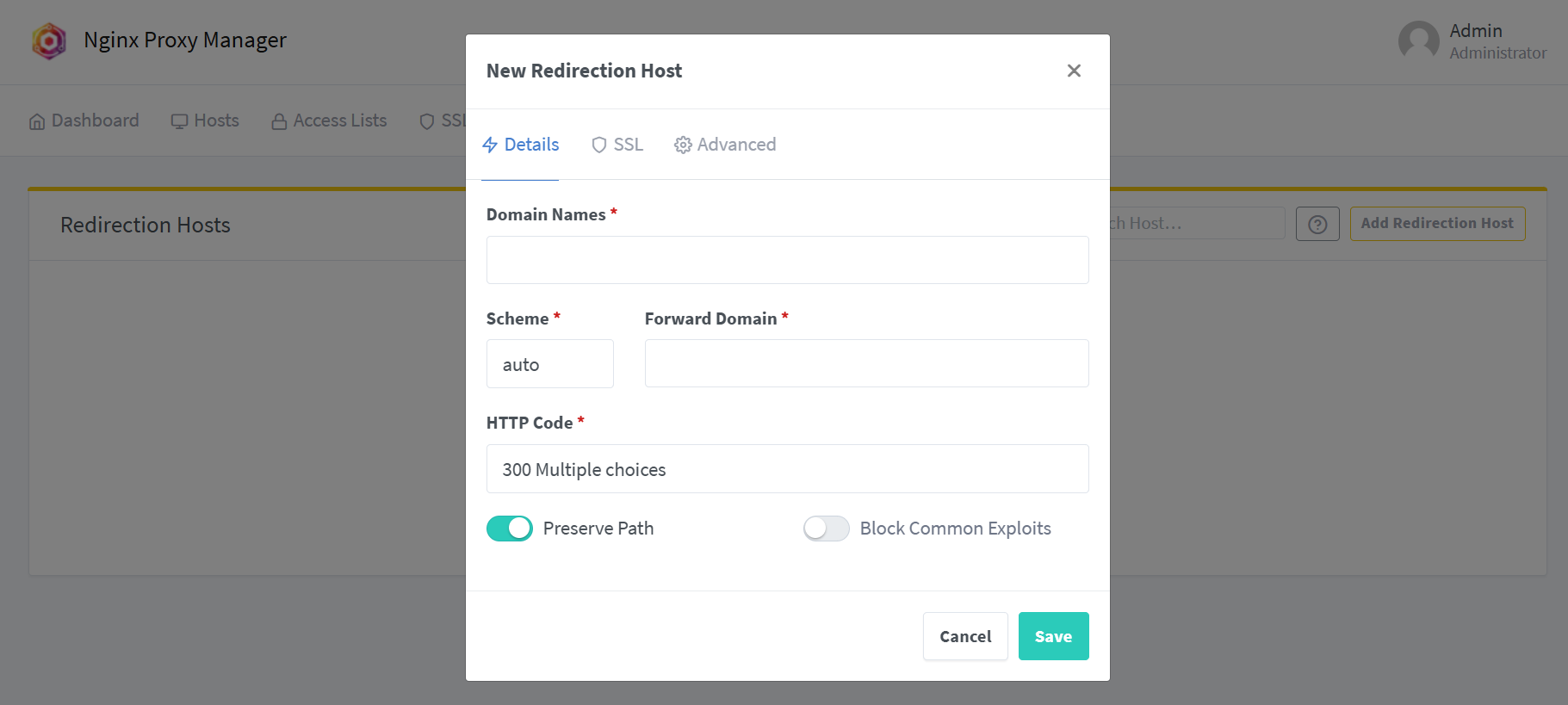Switch to the SSL tab
The width and height of the screenshot is (1568, 705).
click(617, 145)
